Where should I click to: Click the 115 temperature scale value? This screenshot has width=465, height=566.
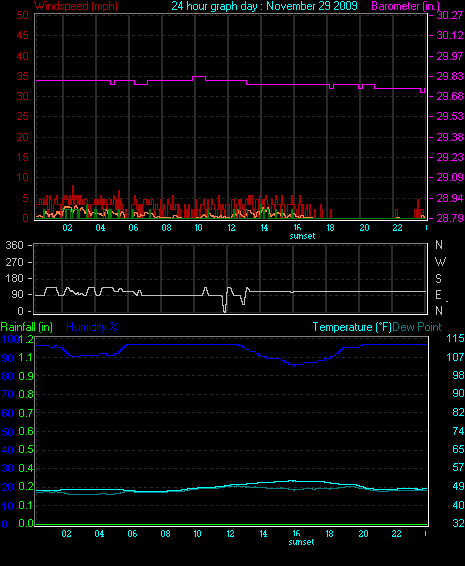[x=455, y=338]
